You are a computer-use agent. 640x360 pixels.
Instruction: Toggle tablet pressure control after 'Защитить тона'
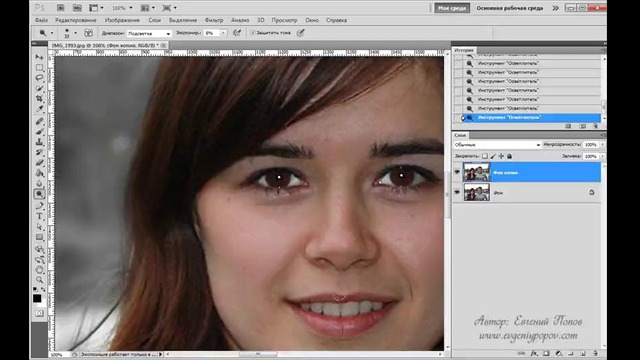pyautogui.click(x=300, y=33)
